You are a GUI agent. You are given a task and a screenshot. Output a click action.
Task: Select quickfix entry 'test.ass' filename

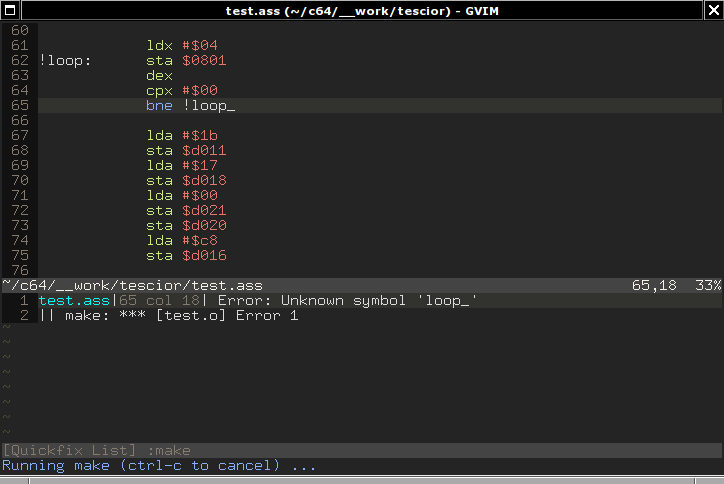(74, 301)
